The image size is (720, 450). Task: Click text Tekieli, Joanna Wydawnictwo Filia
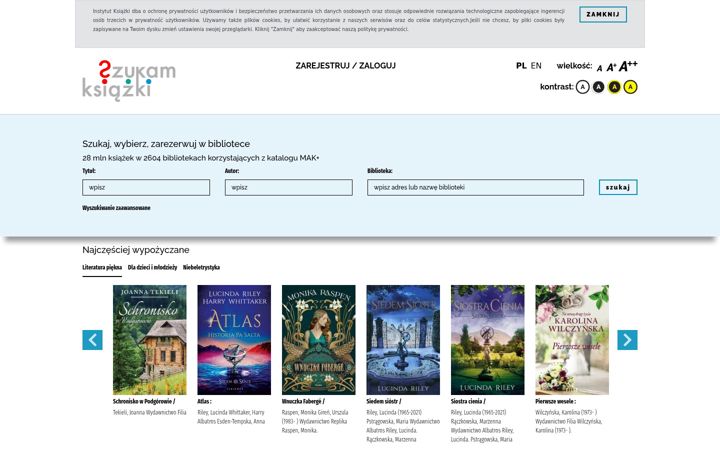tap(150, 412)
